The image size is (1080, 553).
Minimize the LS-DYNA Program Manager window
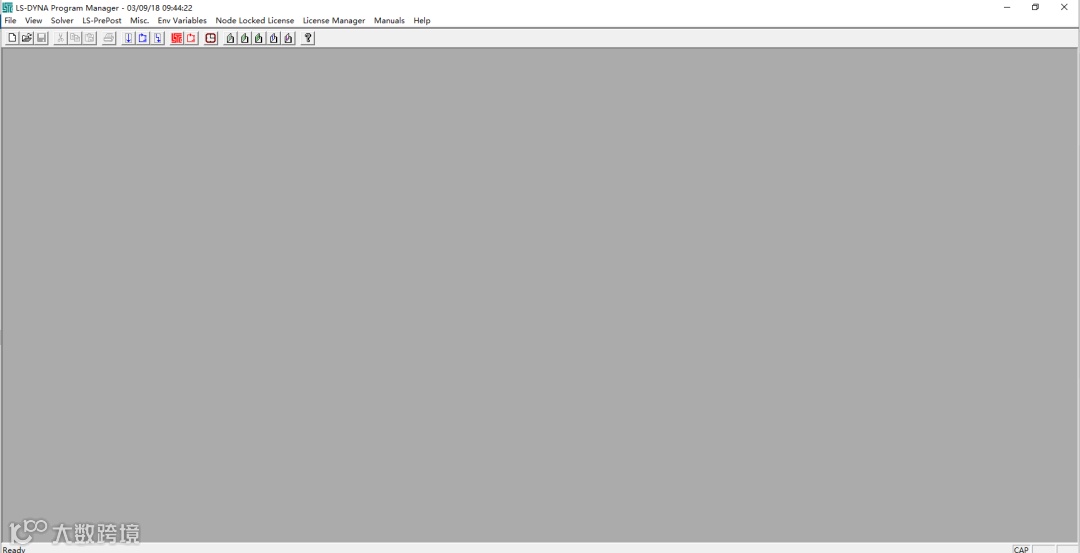(1007, 8)
